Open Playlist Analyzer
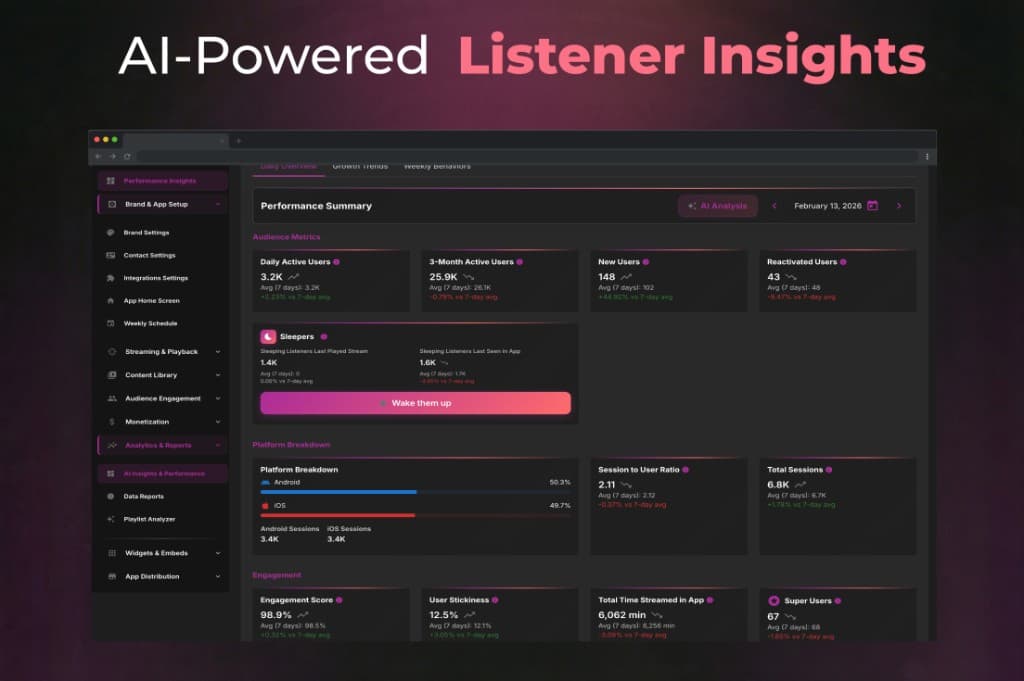 pos(150,520)
